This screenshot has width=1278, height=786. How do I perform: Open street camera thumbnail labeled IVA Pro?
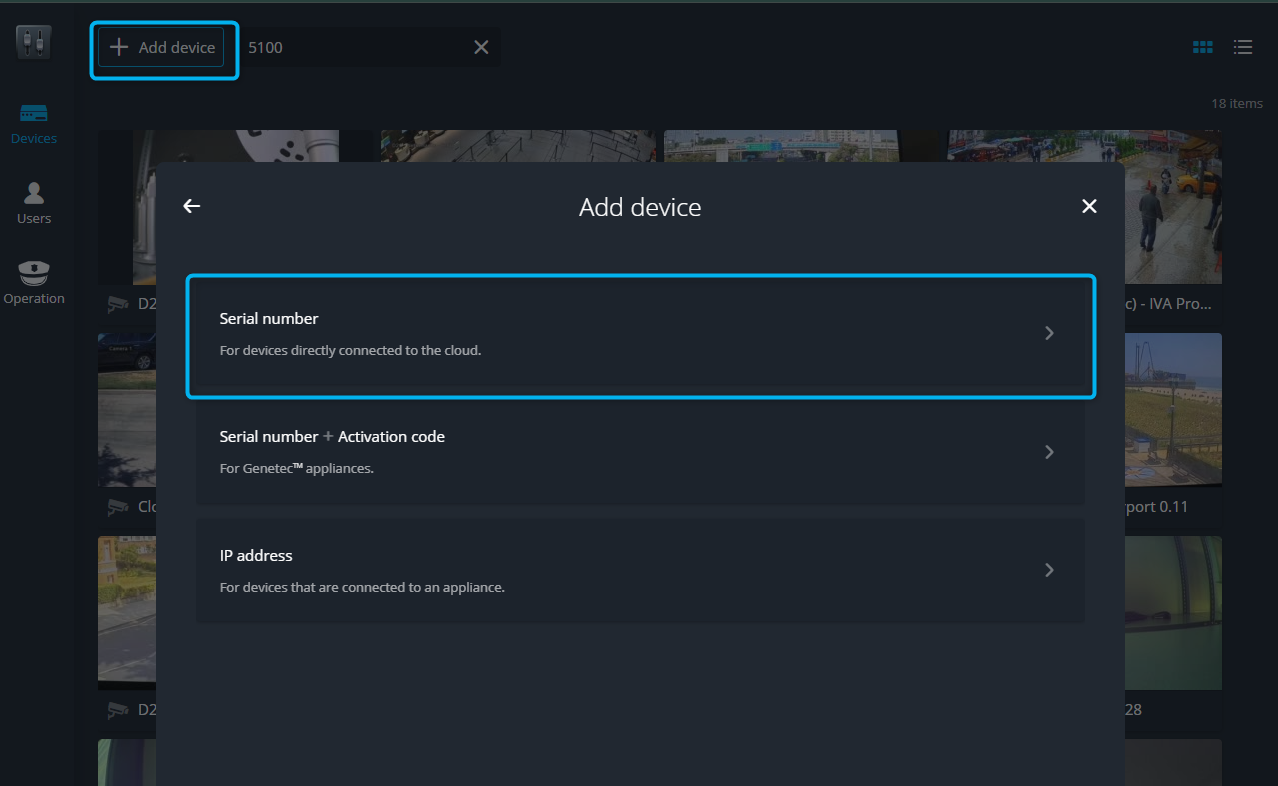(x=1174, y=207)
